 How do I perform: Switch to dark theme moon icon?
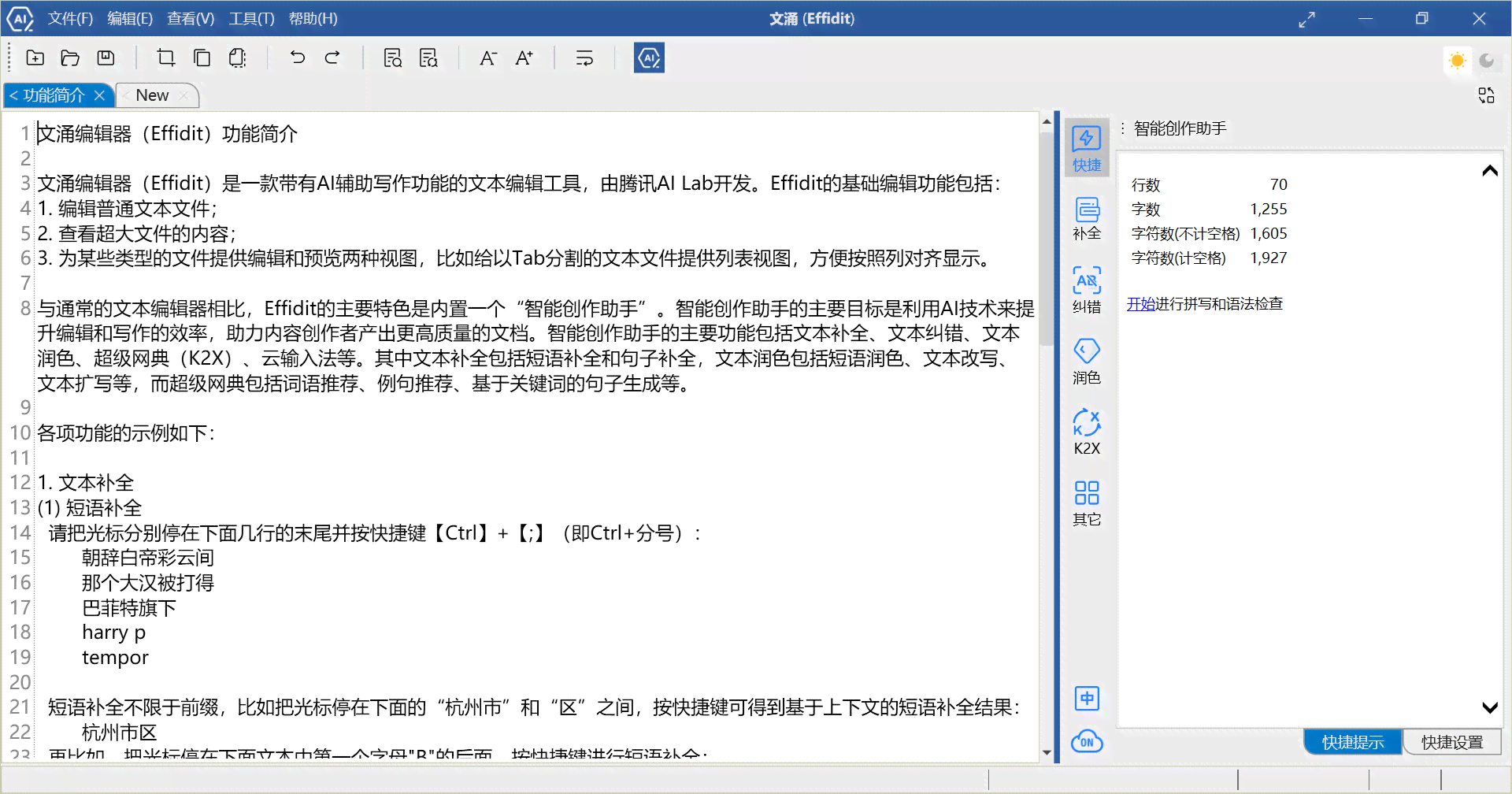(x=1487, y=61)
